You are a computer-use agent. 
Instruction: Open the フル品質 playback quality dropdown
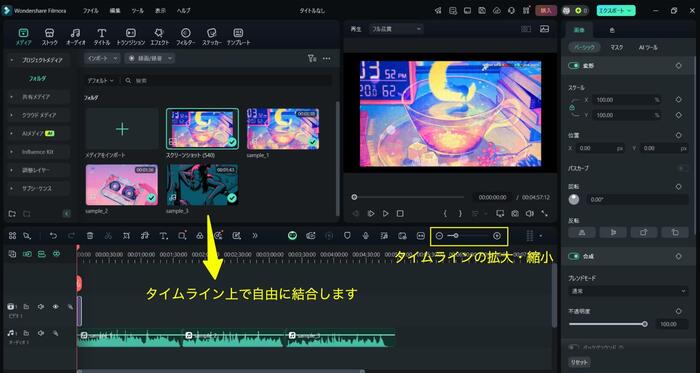[x=396, y=29]
